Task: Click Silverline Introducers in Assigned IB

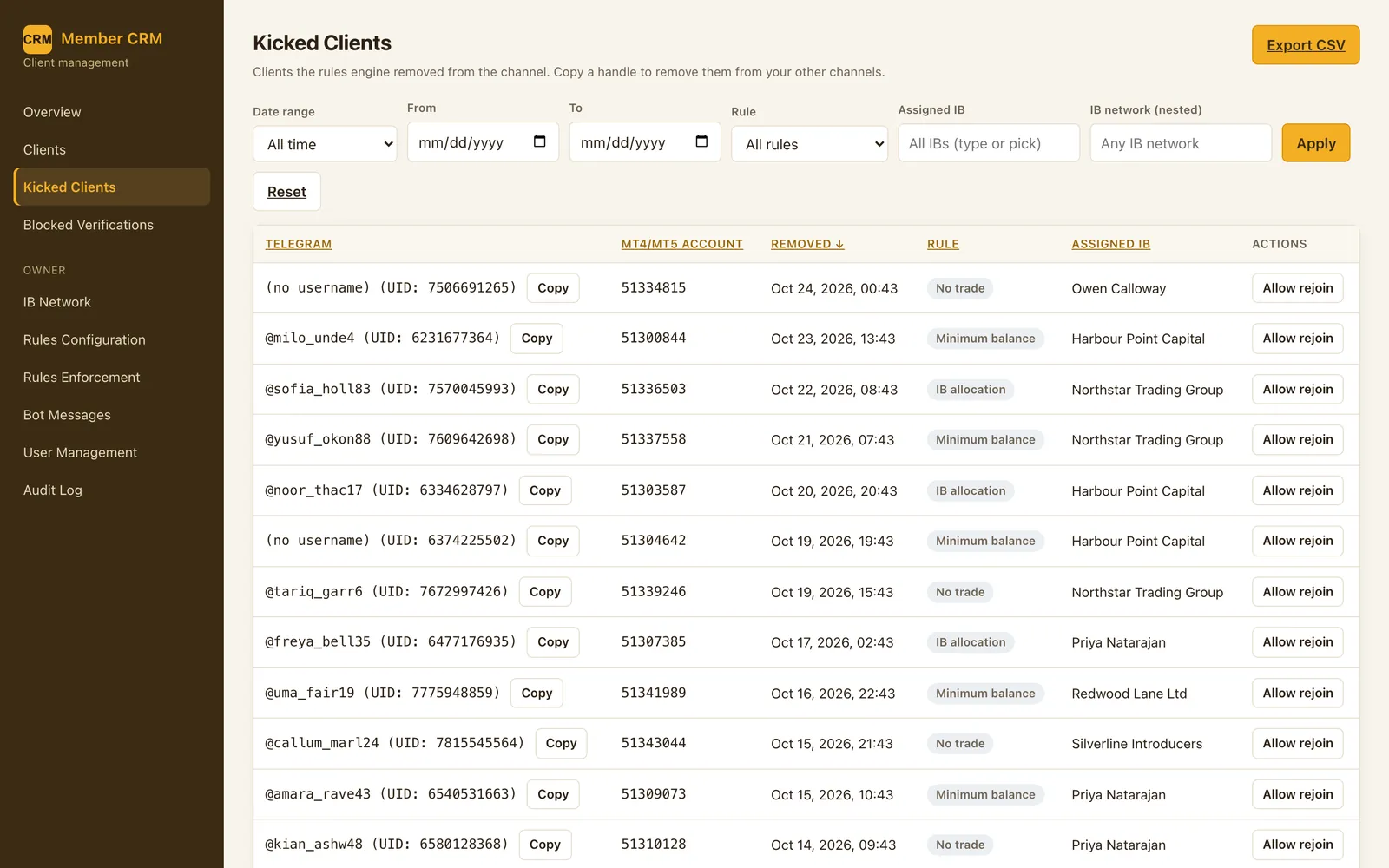Action: point(1136,744)
